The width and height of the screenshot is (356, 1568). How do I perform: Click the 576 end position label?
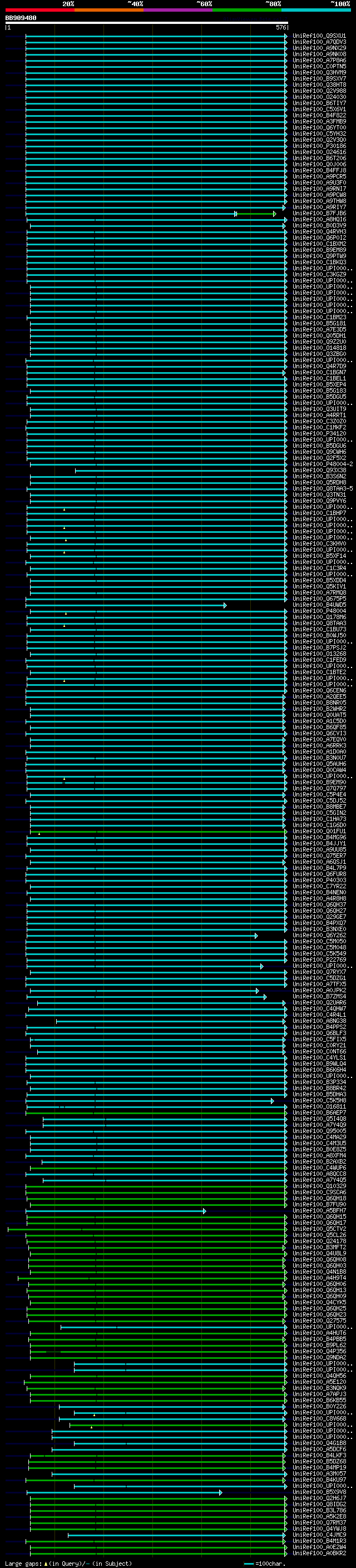point(281,27)
